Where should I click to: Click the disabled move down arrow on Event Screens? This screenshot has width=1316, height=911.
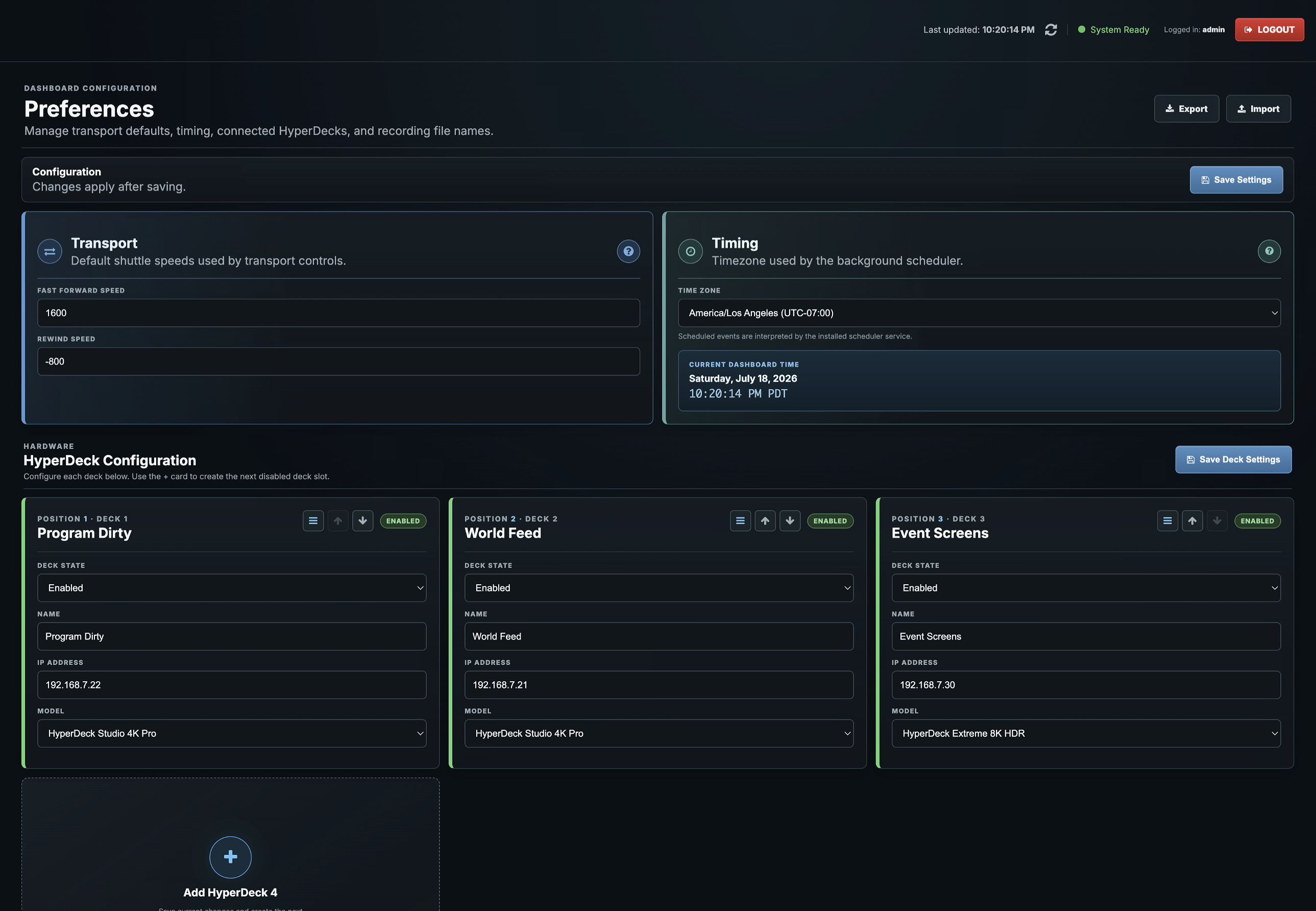[x=1217, y=520]
